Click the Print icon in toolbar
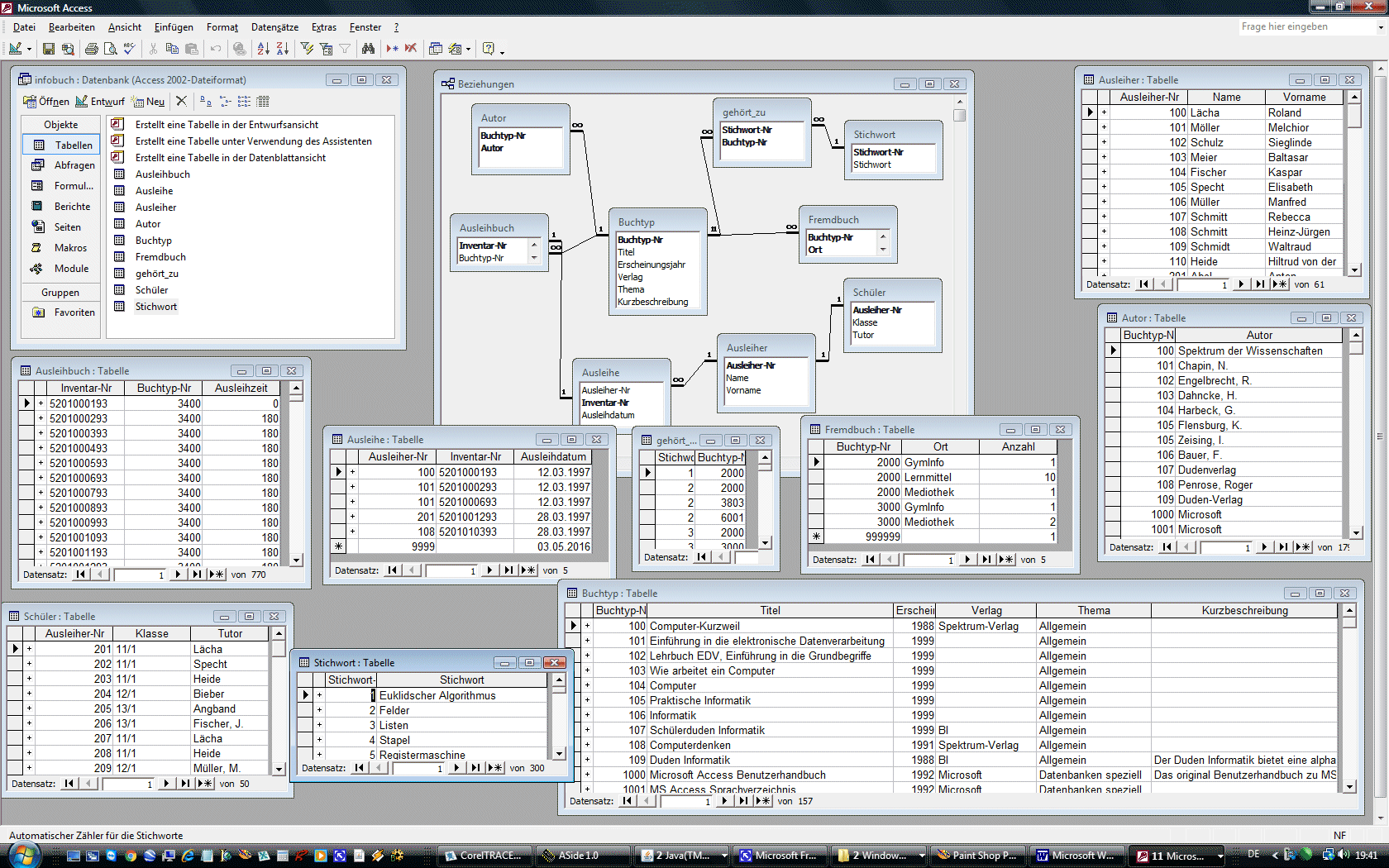The width and height of the screenshot is (1389, 868). pyautogui.click(x=91, y=49)
